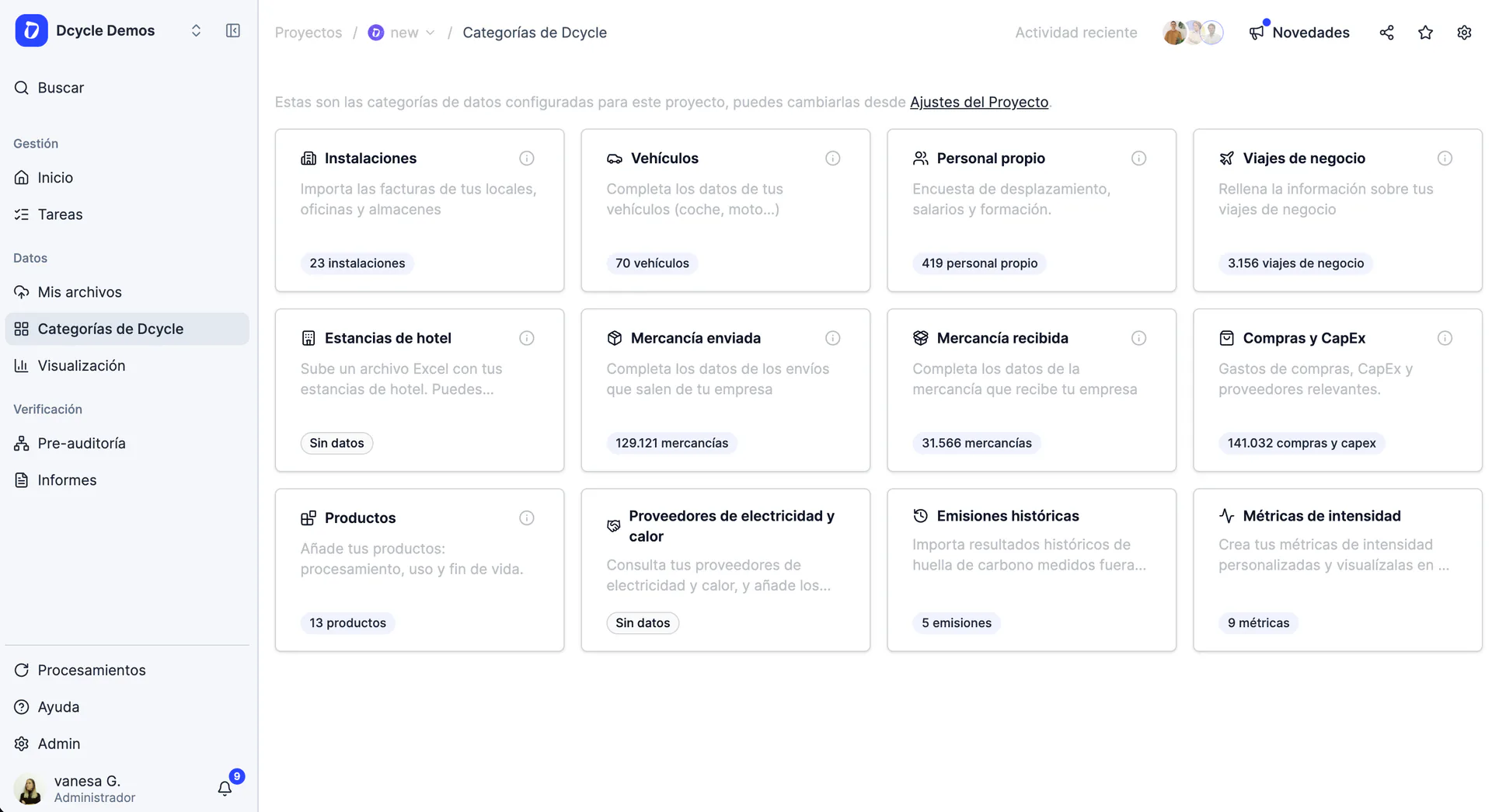Click the '129.121 mercancías' badge
This screenshot has width=1492, height=812.
coord(671,443)
